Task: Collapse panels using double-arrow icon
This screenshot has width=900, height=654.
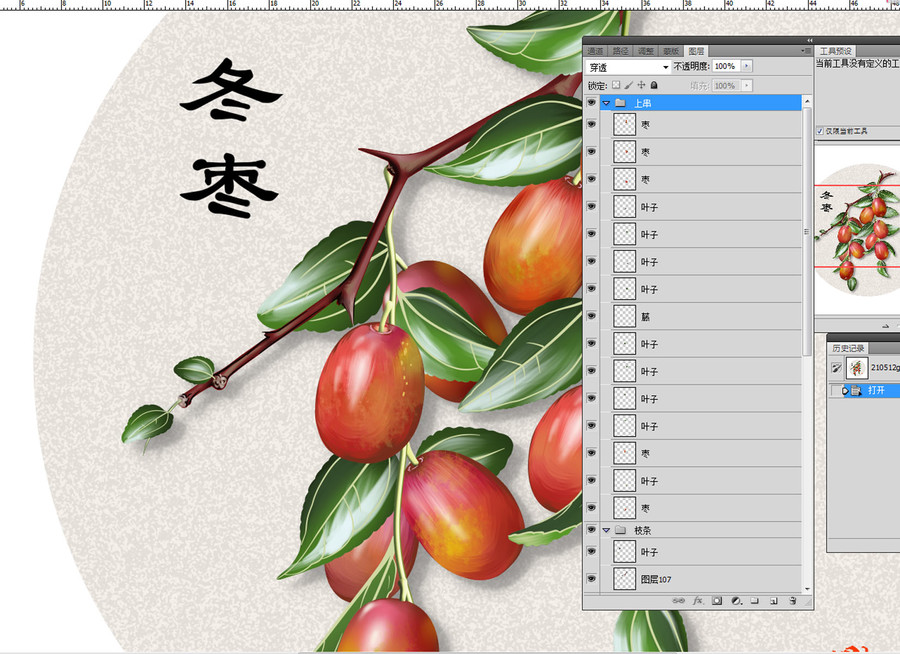Action: pos(810,40)
